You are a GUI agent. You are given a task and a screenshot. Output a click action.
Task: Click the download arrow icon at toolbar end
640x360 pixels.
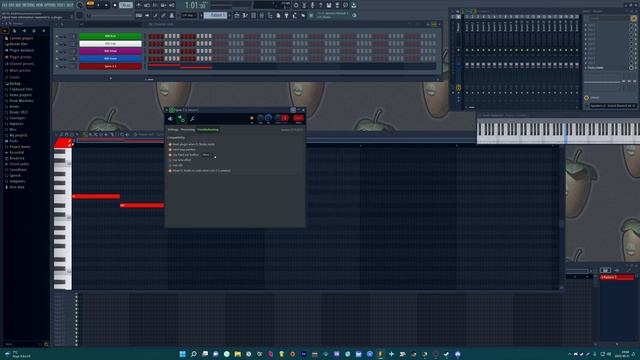click(354, 5)
